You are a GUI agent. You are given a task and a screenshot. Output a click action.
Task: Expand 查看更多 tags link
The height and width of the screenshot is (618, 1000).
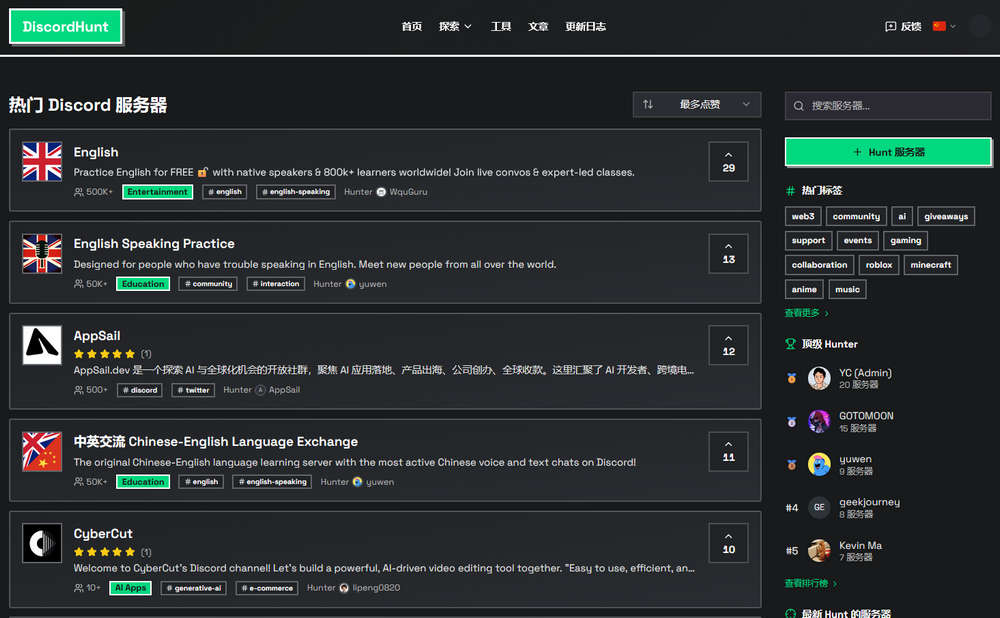806,313
